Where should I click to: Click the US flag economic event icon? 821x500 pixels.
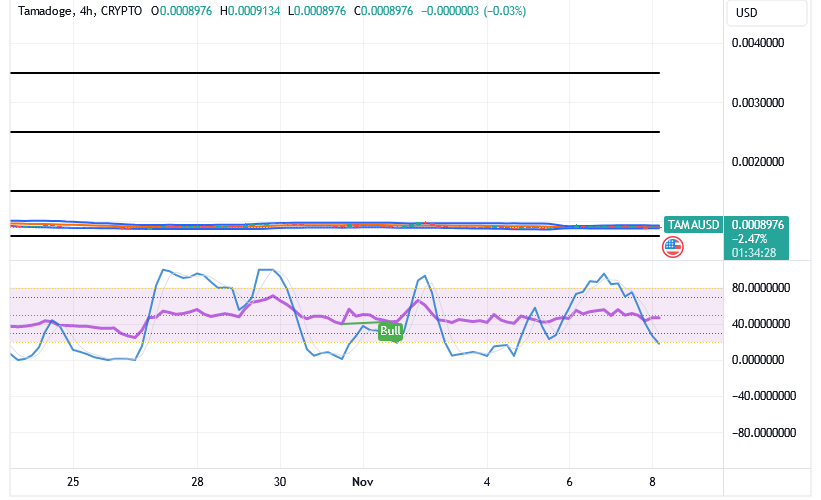pos(672,247)
